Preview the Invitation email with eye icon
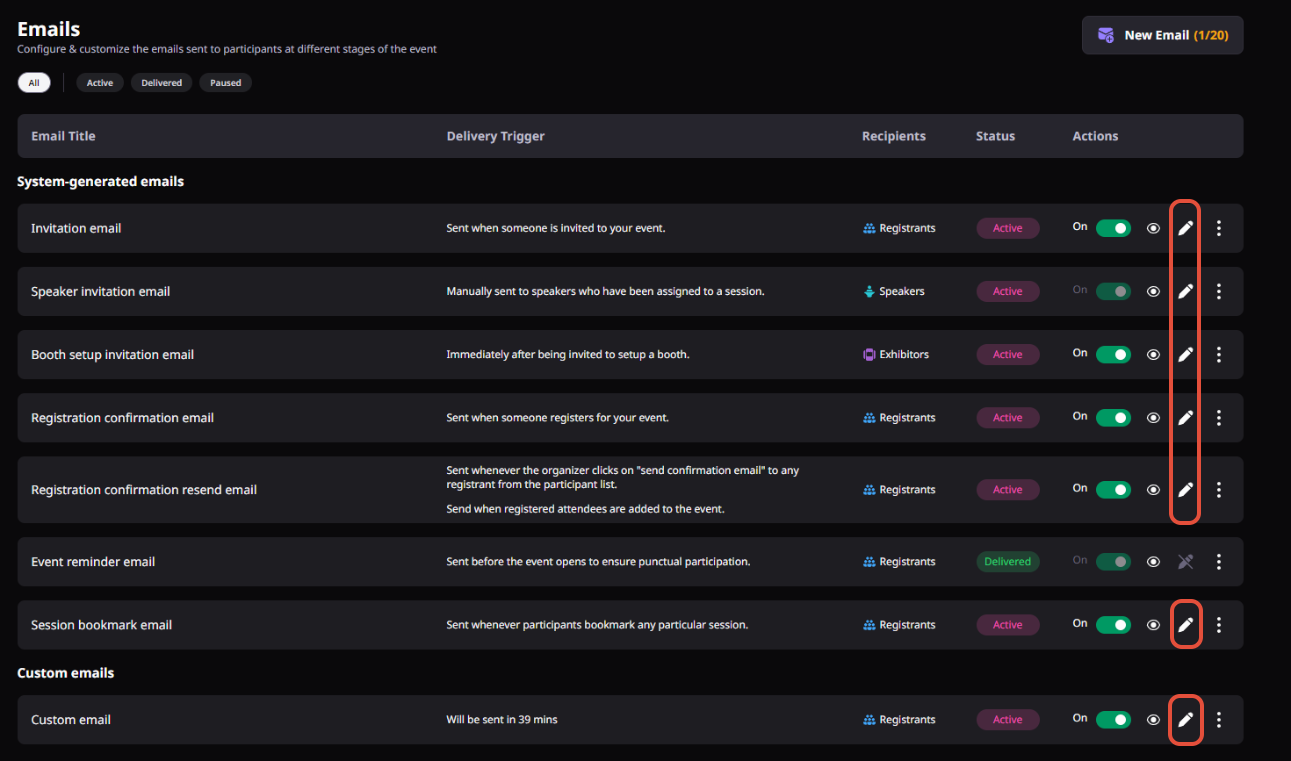The image size is (1291, 761). tap(1153, 228)
